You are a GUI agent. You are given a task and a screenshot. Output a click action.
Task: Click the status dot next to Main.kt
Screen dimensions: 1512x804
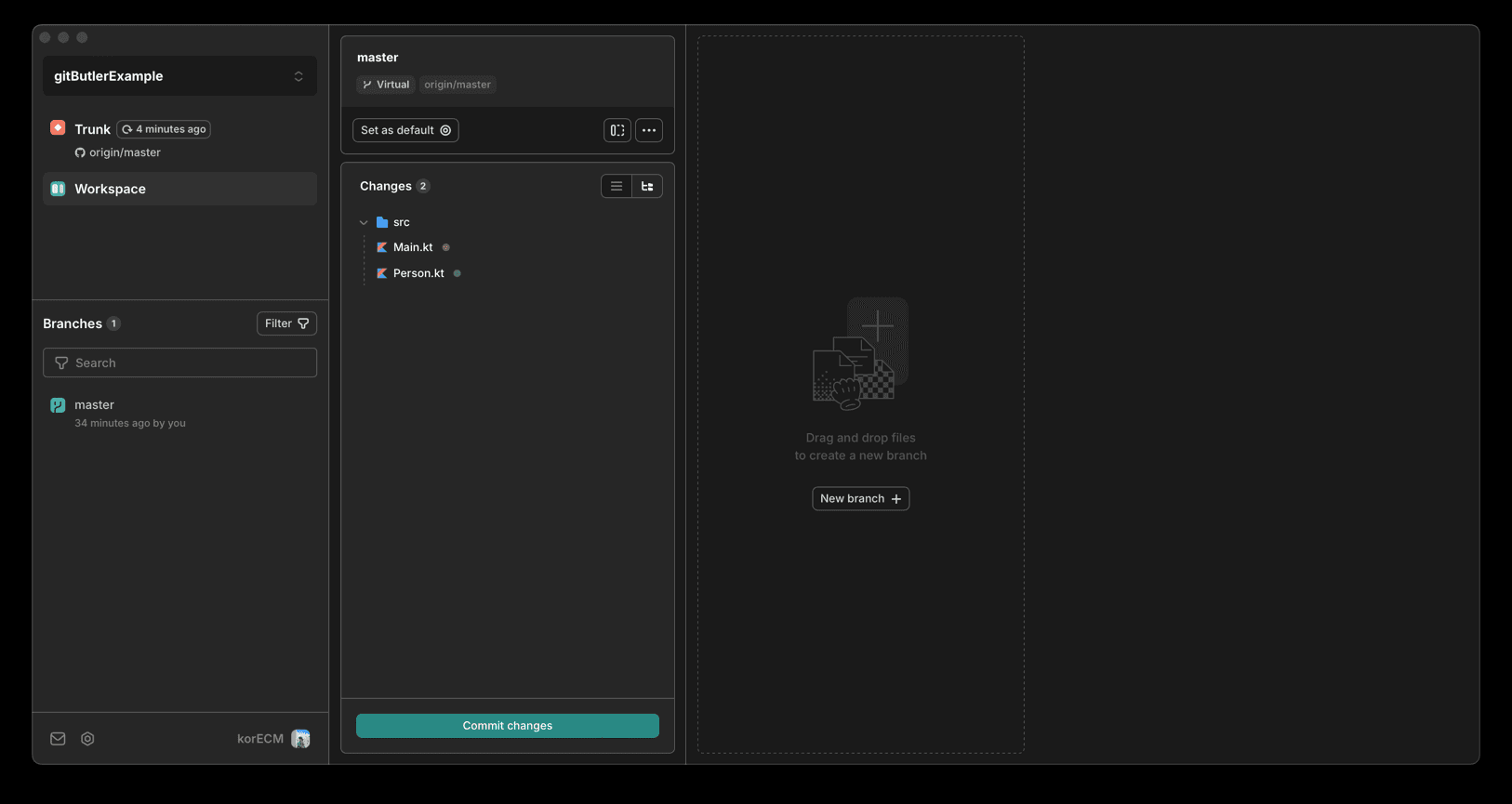pos(446,247)
